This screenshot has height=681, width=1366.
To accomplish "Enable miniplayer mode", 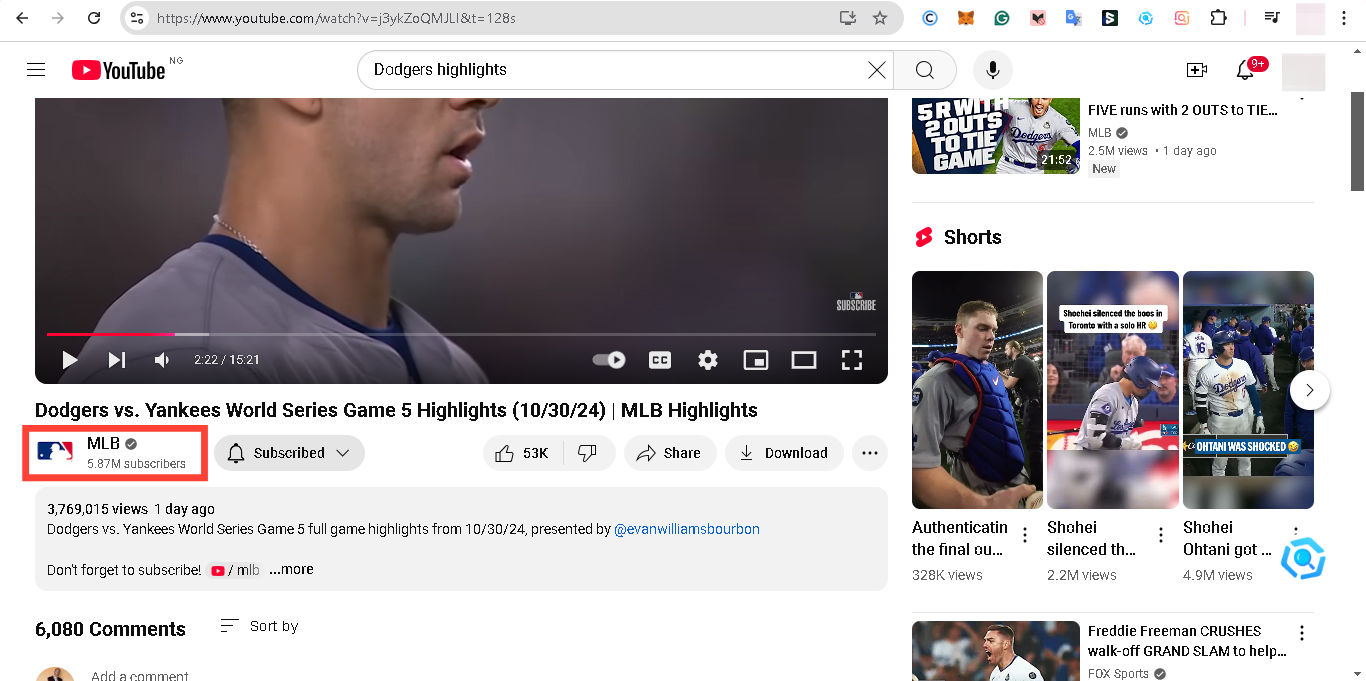I will (756, 360).
